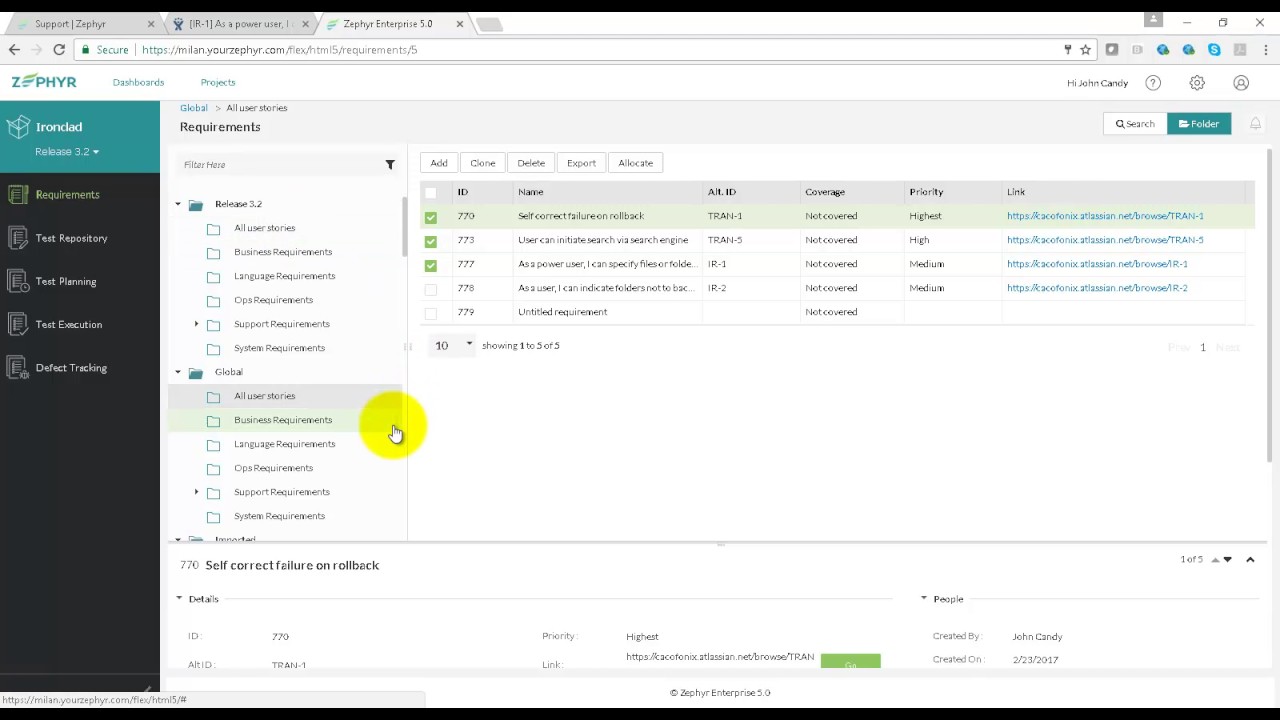Click the filter funnel icon

point(390,164)
